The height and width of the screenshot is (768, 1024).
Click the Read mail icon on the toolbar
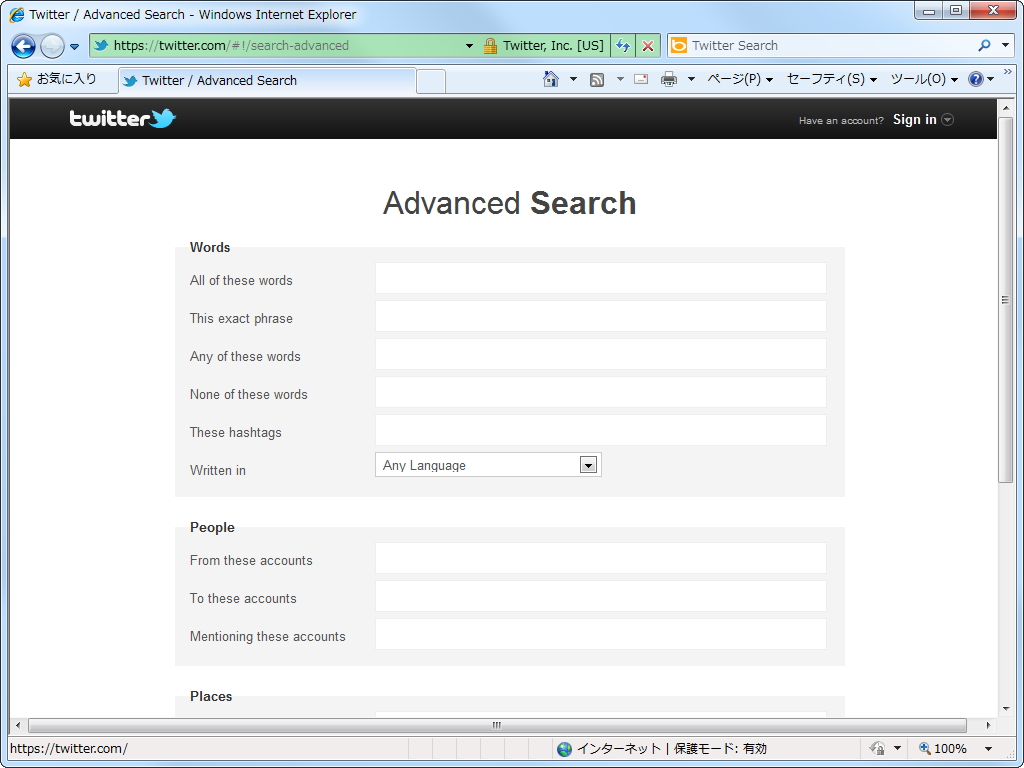point(640,78)
